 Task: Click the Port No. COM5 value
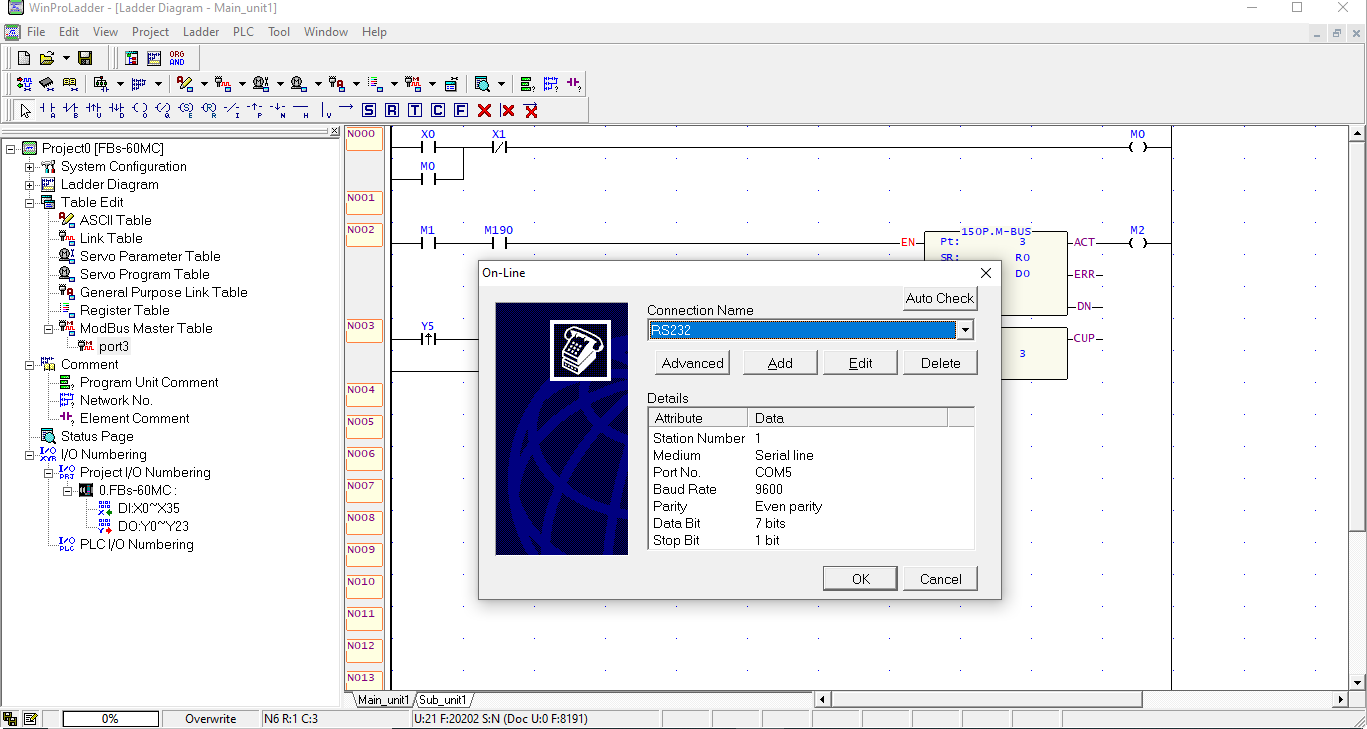point(773,472)
